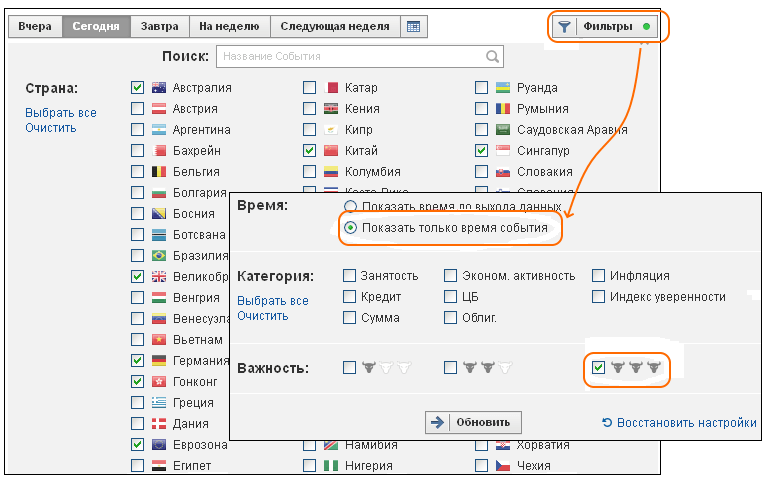Click Выбрать все under Страна

(61, 113)
